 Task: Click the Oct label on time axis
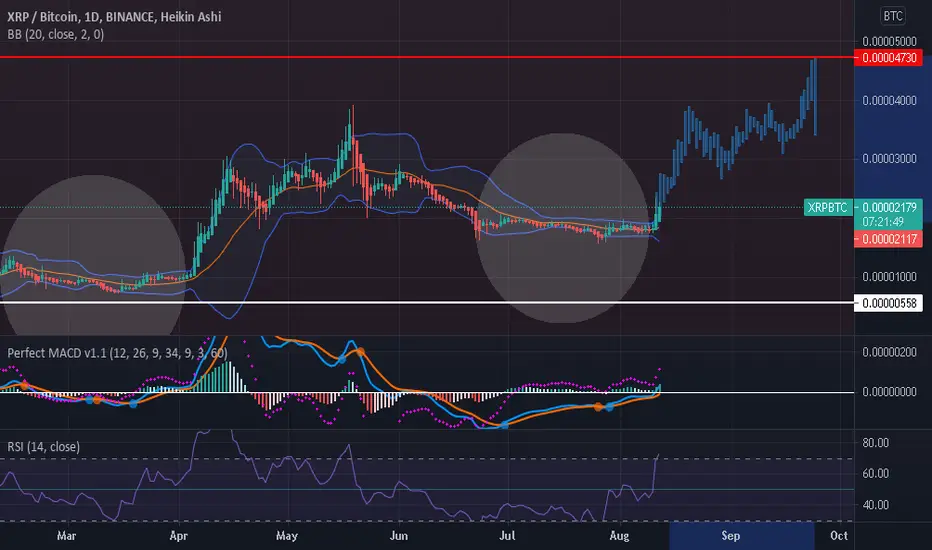point(839,536)
